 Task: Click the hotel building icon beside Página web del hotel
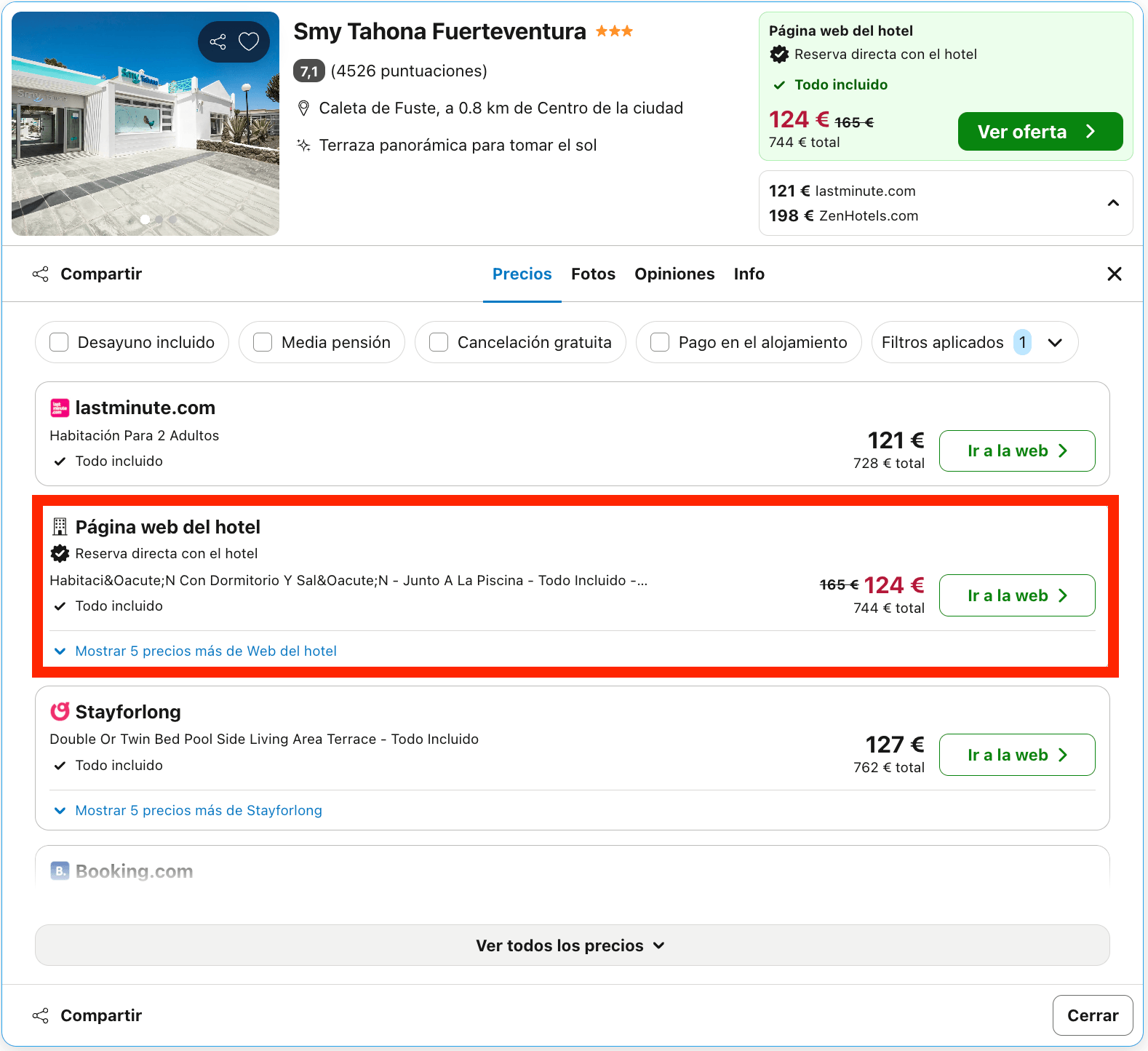[x=60, y=527]
